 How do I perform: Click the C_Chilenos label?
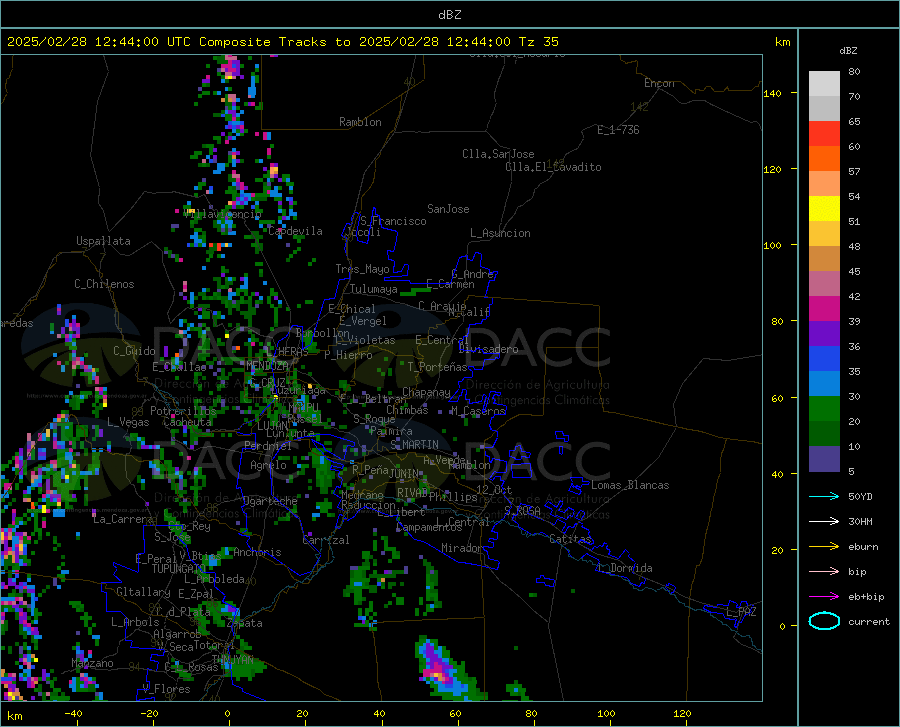click(104, 284)
